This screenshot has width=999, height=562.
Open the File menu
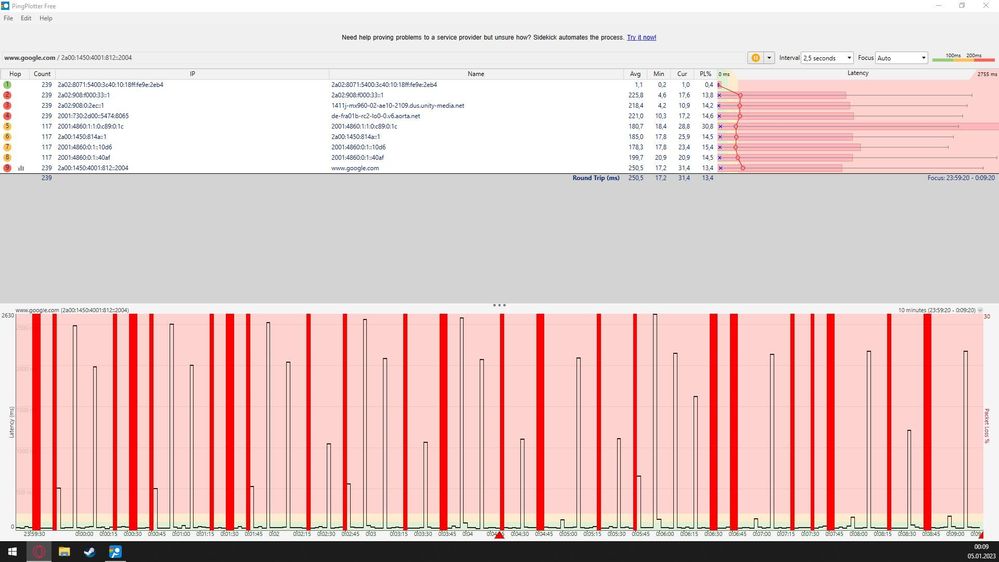point(8,18)
